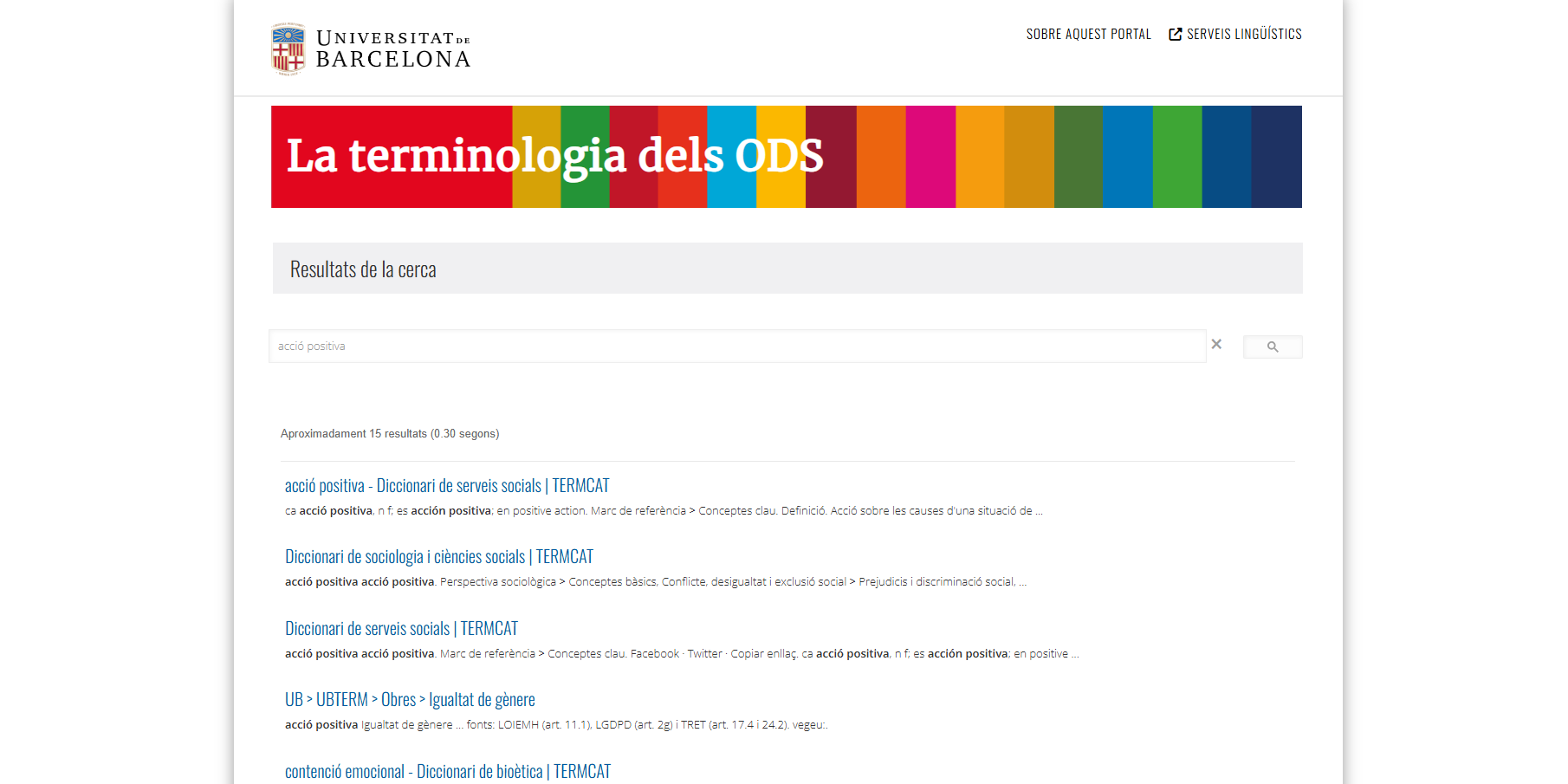Click the 'Aproximadament 15 resultats' count text
This screenshot has height=784, width=1568.
[x=390, y=434]
